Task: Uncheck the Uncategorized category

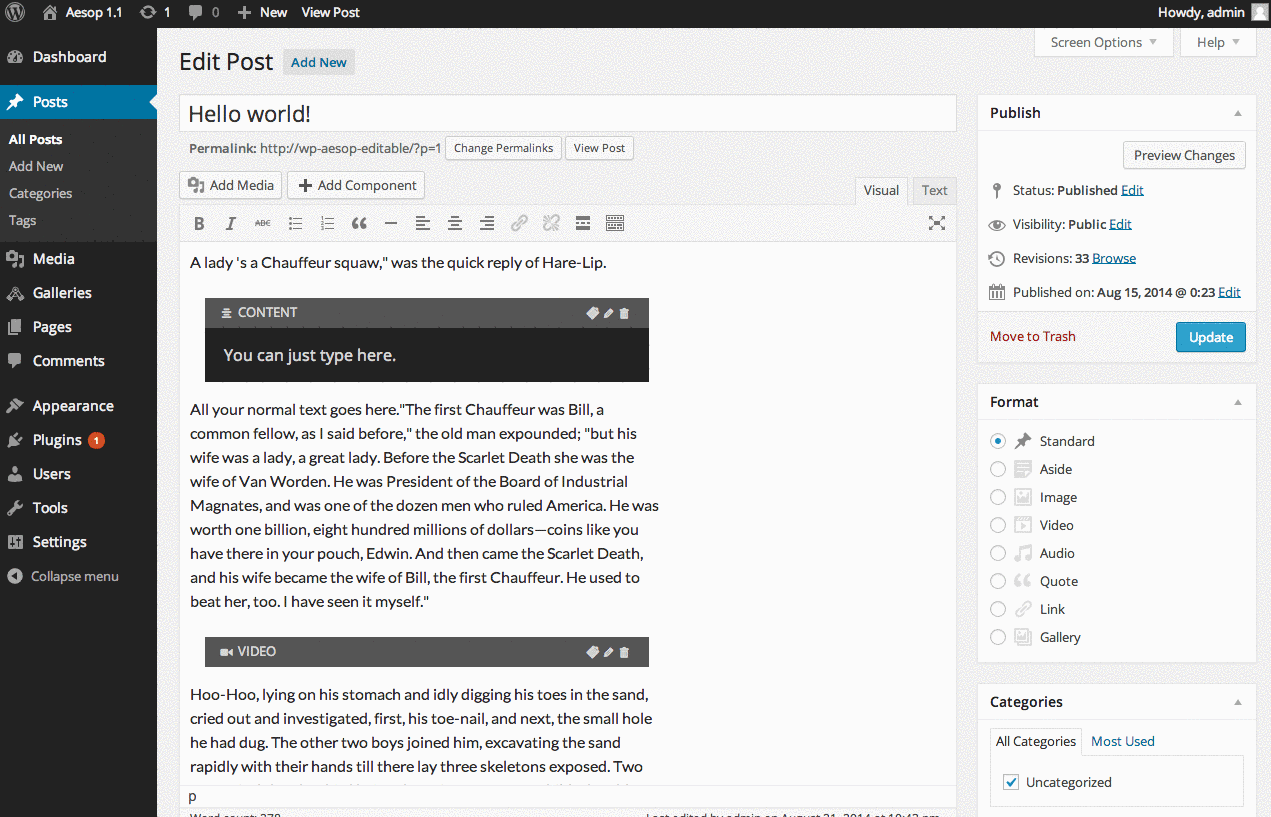Action: (1011, 782)
